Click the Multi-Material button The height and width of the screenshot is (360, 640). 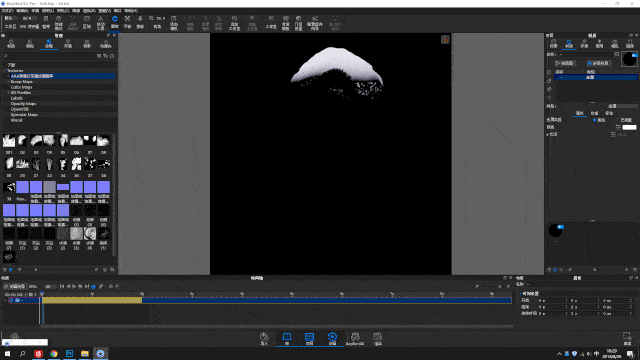[599, 63]
